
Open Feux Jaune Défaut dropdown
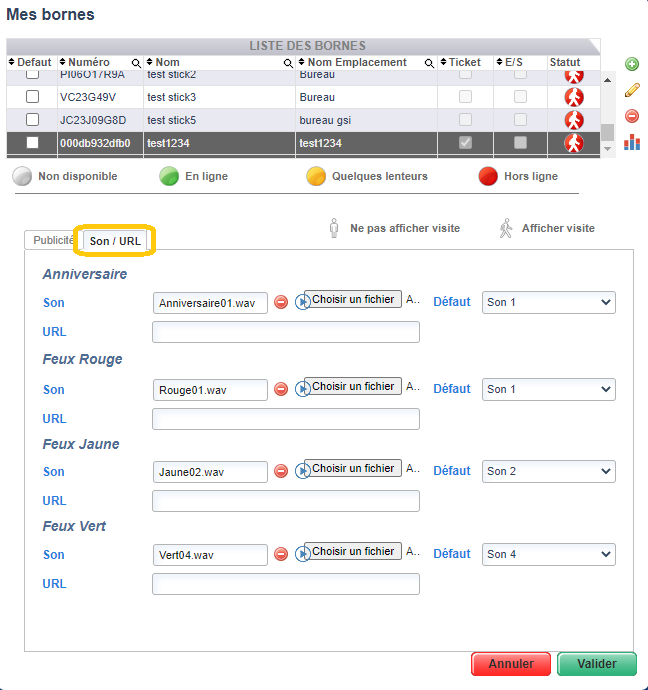tap(548, 471)
